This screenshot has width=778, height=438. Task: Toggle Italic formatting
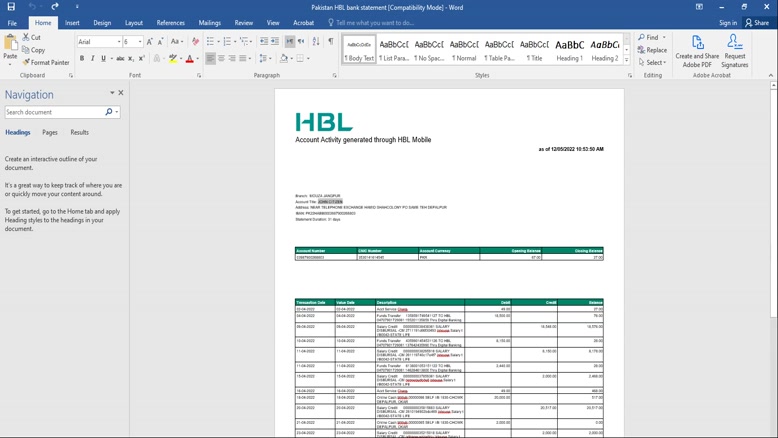(x=93, y=59)
